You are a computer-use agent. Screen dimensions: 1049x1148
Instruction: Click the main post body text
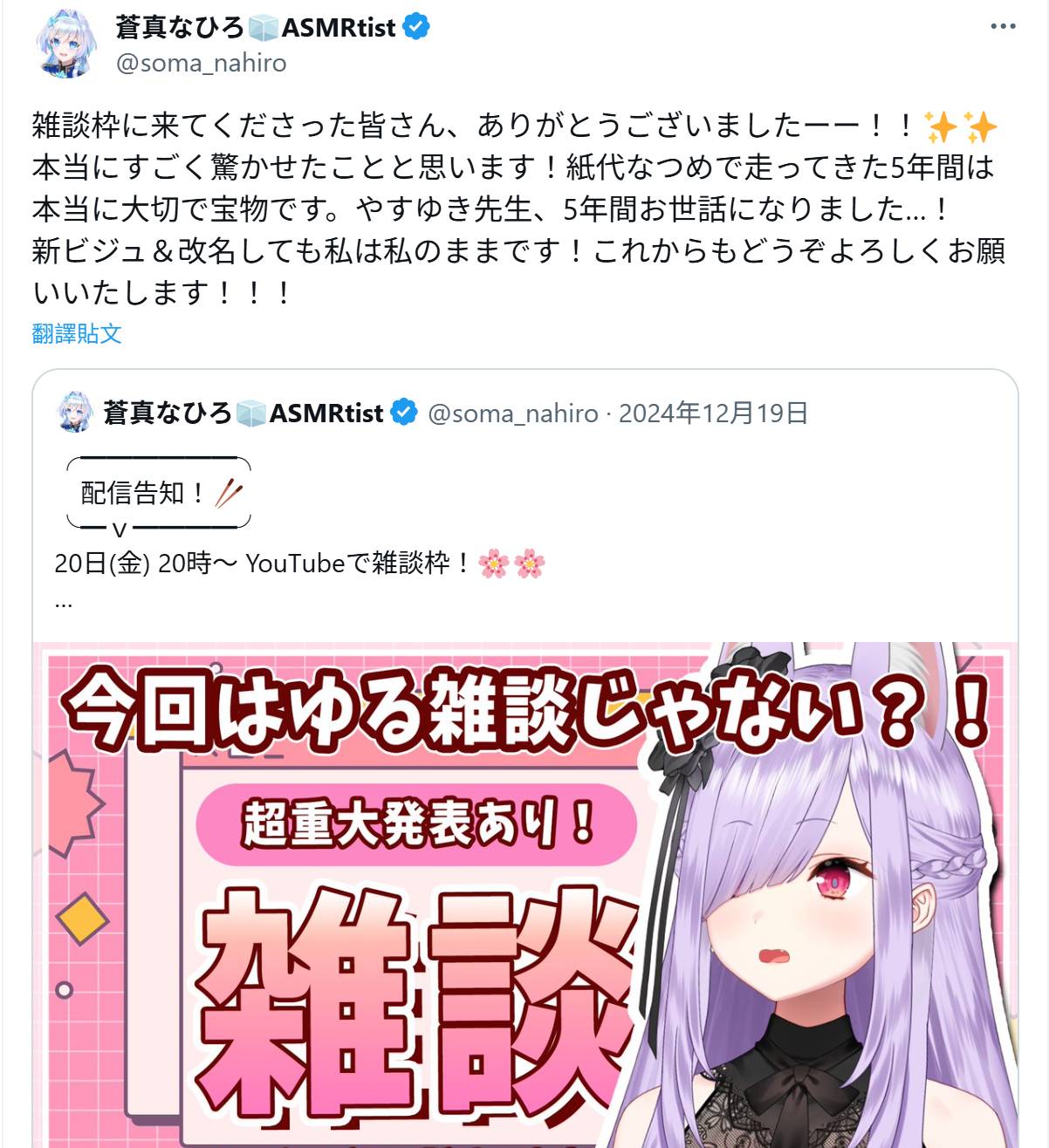[x=518, y=209]
